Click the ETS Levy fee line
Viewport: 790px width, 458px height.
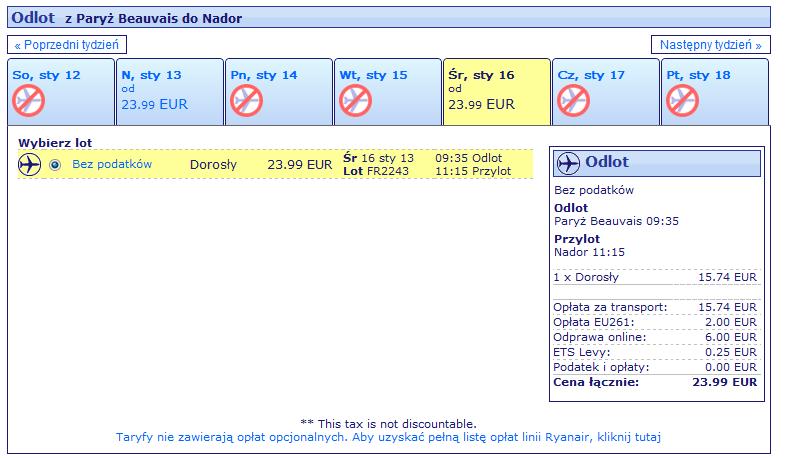point(655,352)
